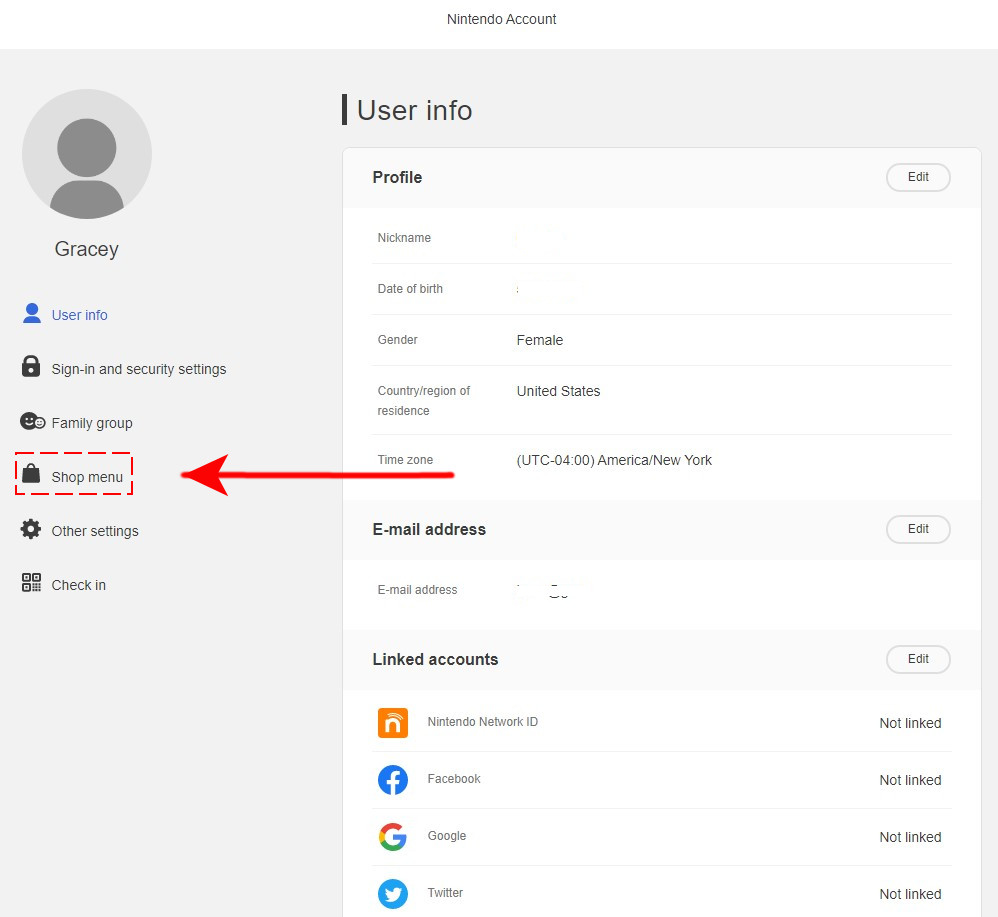Click the Twitter bird icon

[x=393, y=894]
